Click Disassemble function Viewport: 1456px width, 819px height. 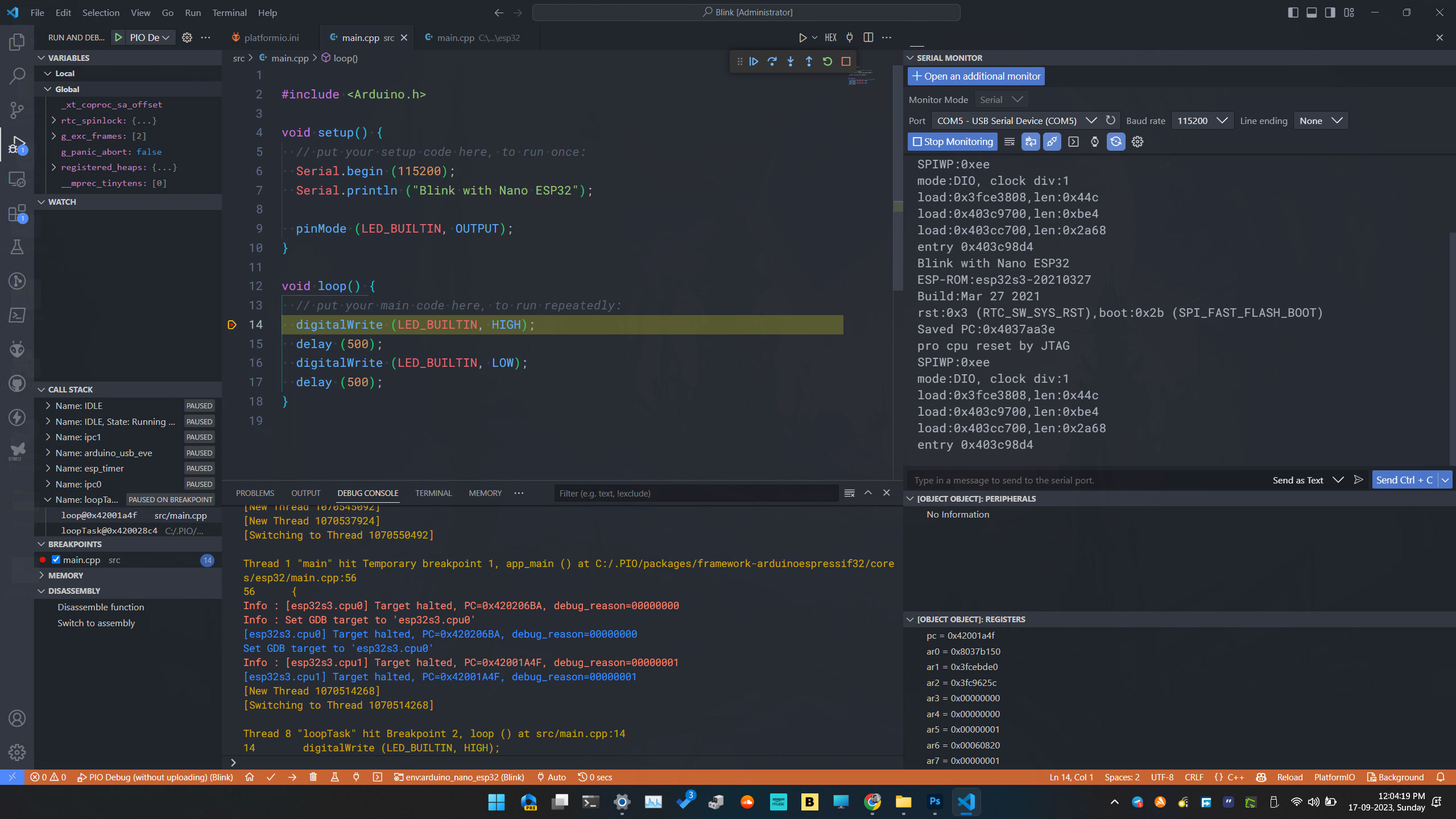click(x=101, y=607)
